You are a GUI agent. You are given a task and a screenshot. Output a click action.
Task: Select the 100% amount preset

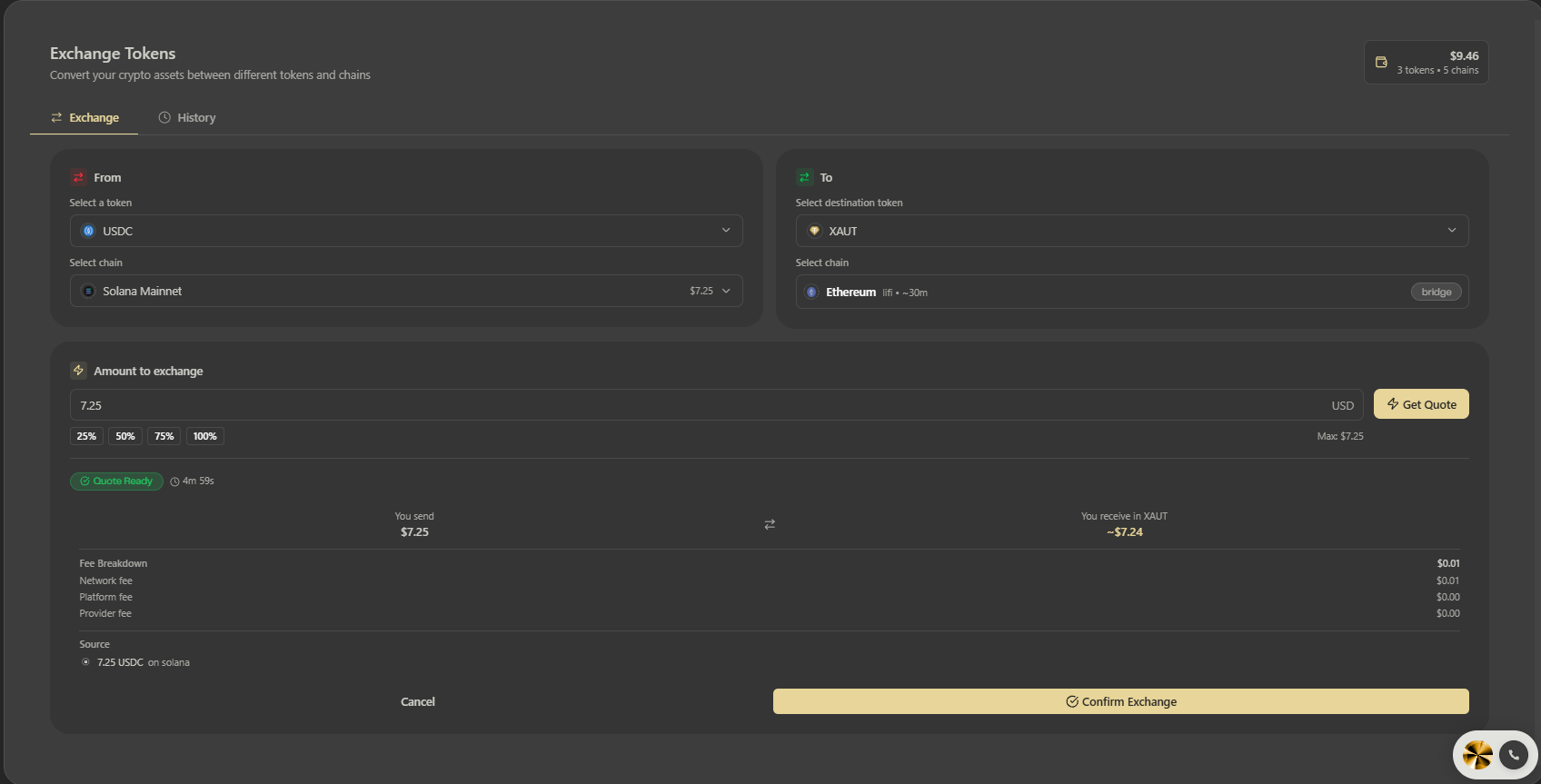pyautogui.click(x=205, y=436)
